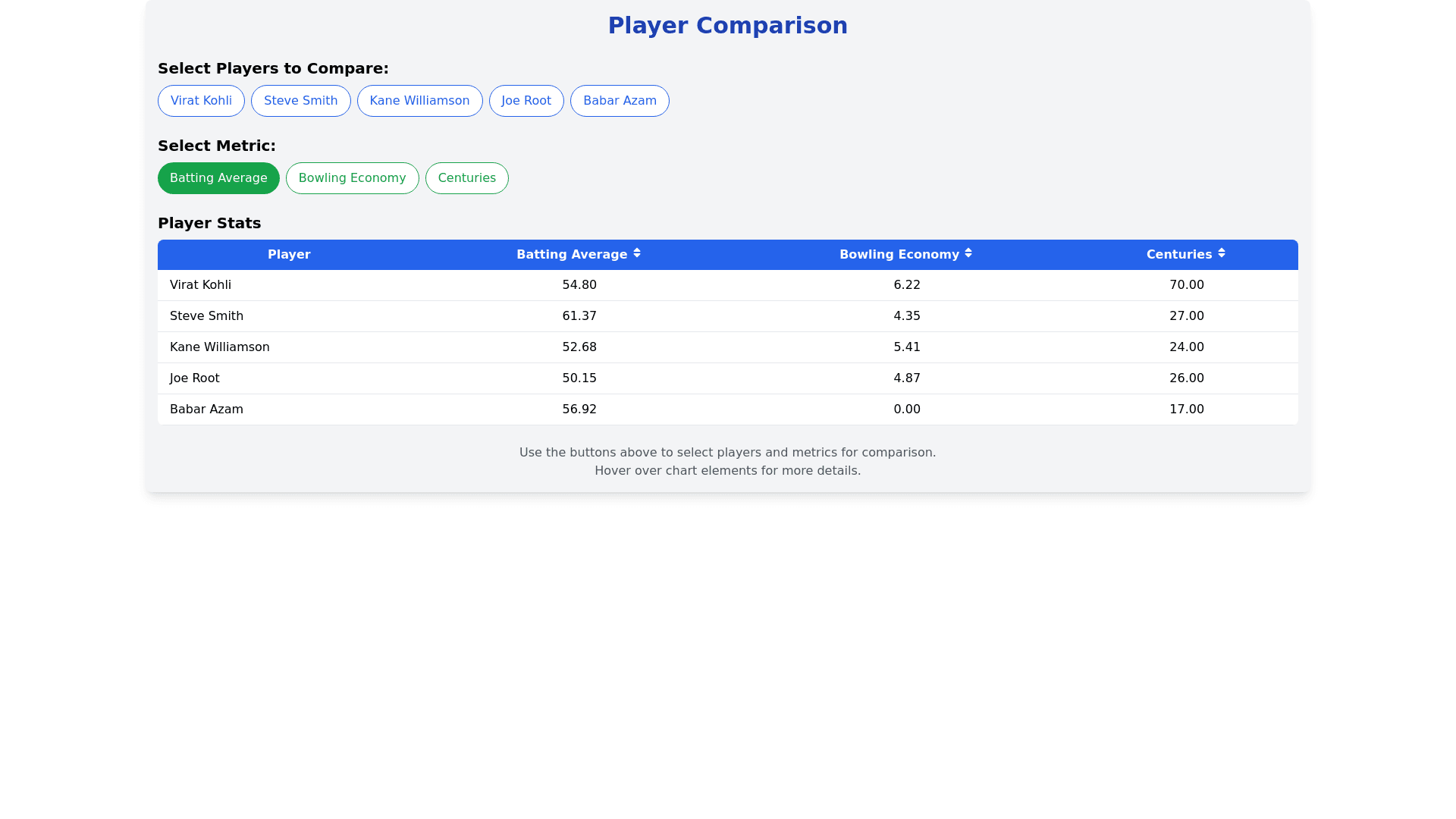This screenshot has width=1456, height=819.
Task: Toggle Virat Kohli player selection
Action: pyautogui.click(x=201, y=101)
